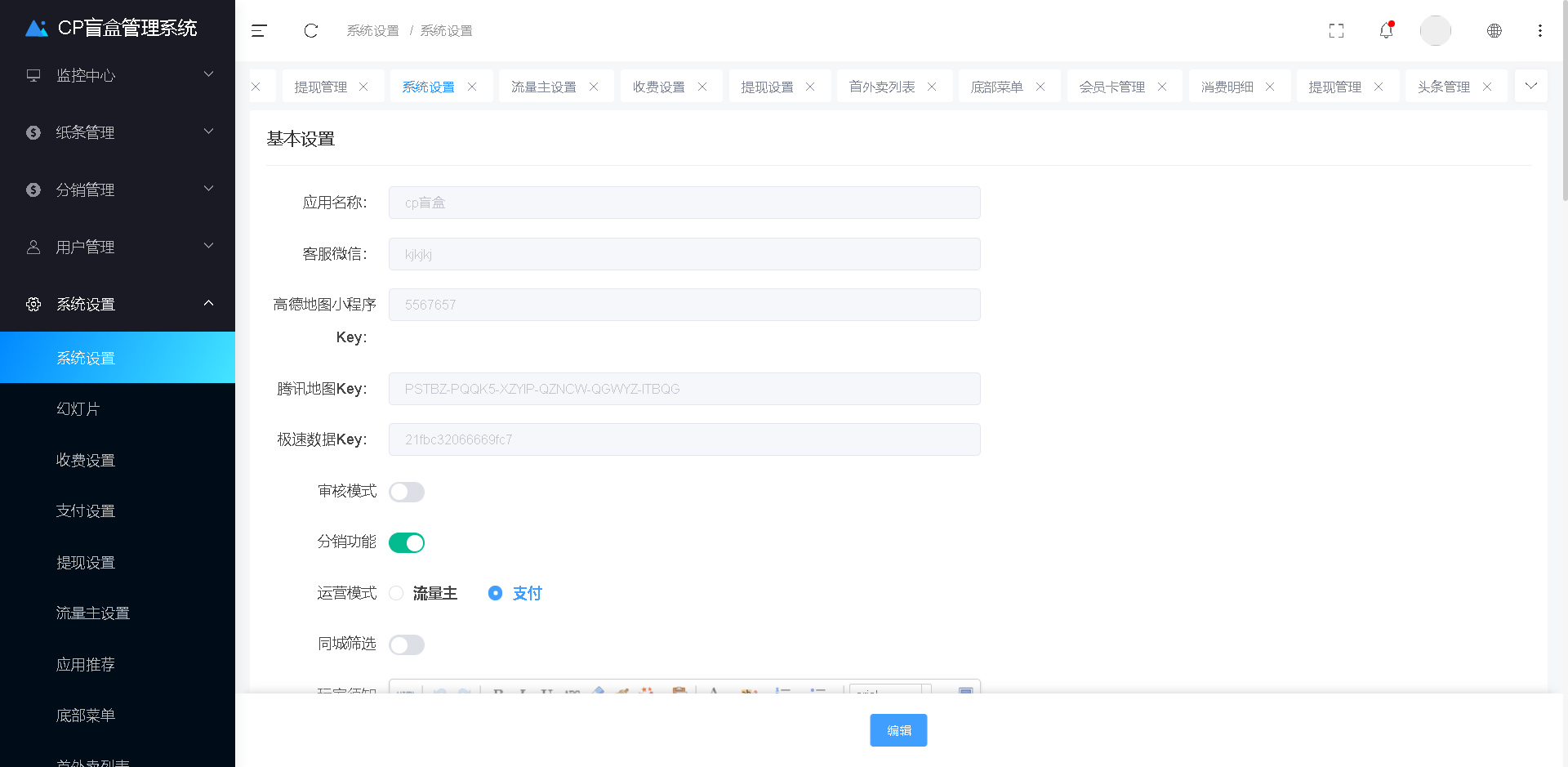Toggle the 审核模式 switch
Viewport: 1568px width, 767px height.
(407, 492)
